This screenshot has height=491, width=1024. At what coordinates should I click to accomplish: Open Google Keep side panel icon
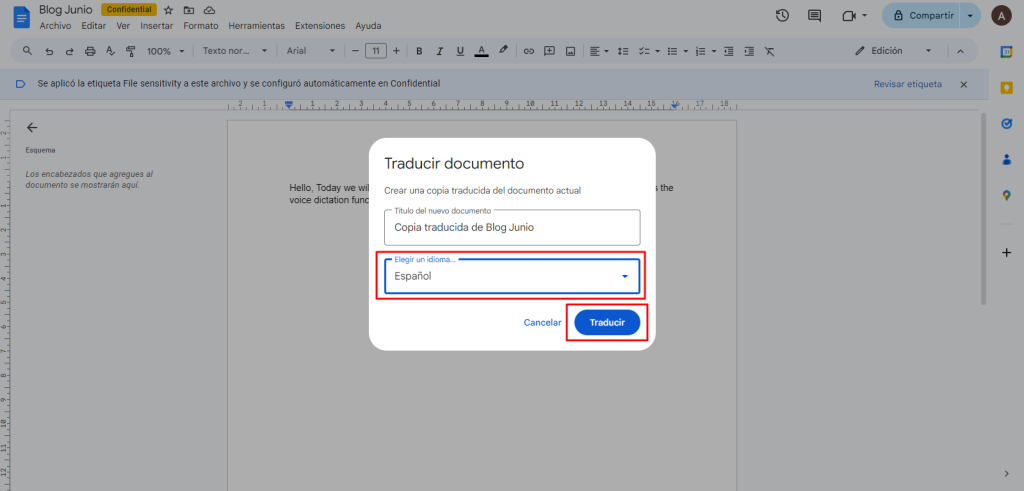tap(1006, 87)
